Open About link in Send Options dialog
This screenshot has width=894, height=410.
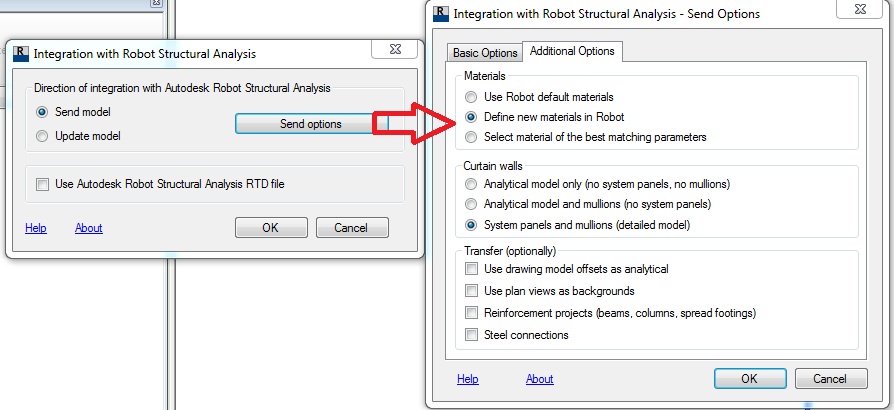pyautogui.click(x=539, y=379)
